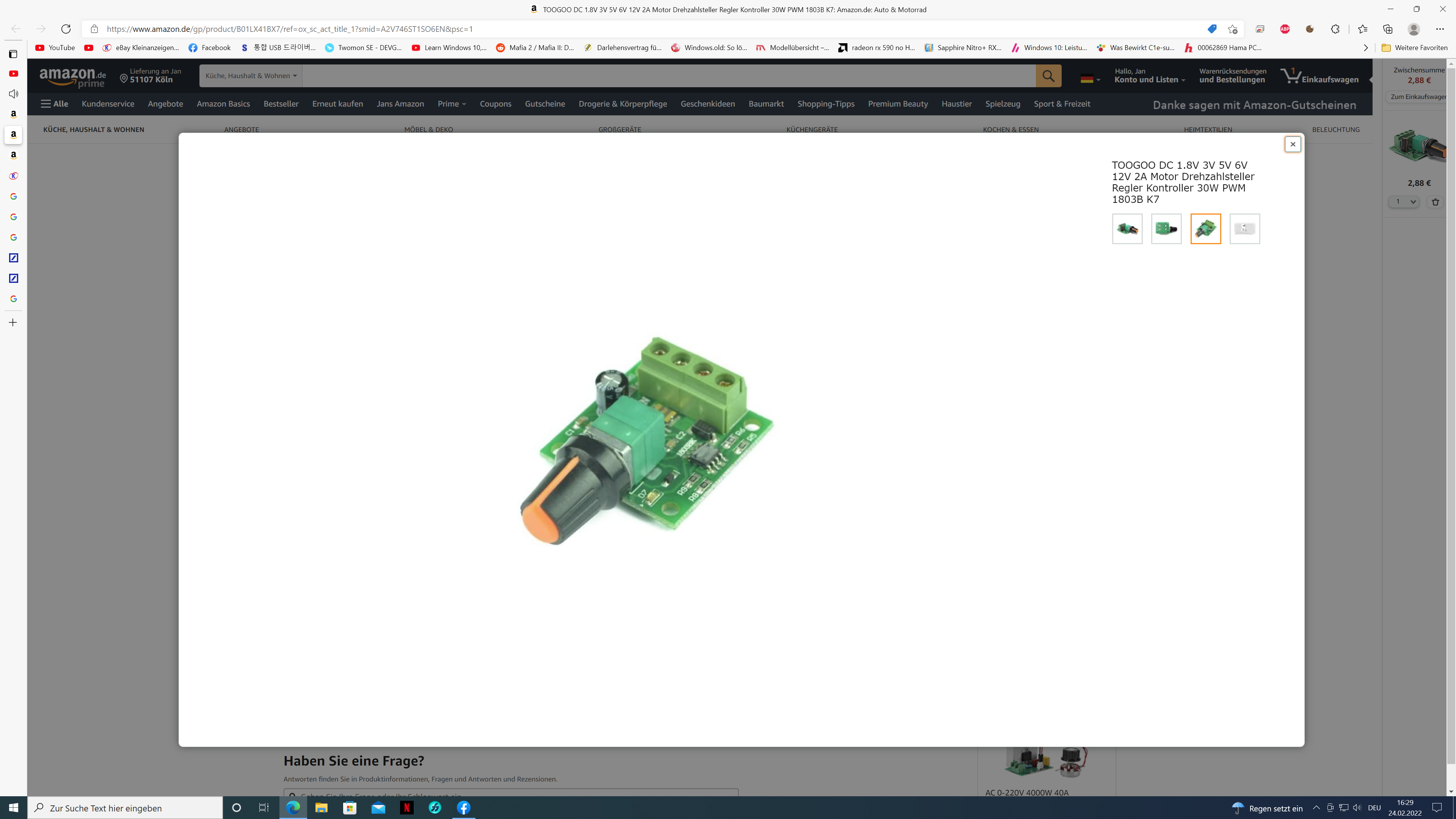The height and width of the screenshot is (819, 1456).
Task: View site information lock icon
Action: pos(94,29)
